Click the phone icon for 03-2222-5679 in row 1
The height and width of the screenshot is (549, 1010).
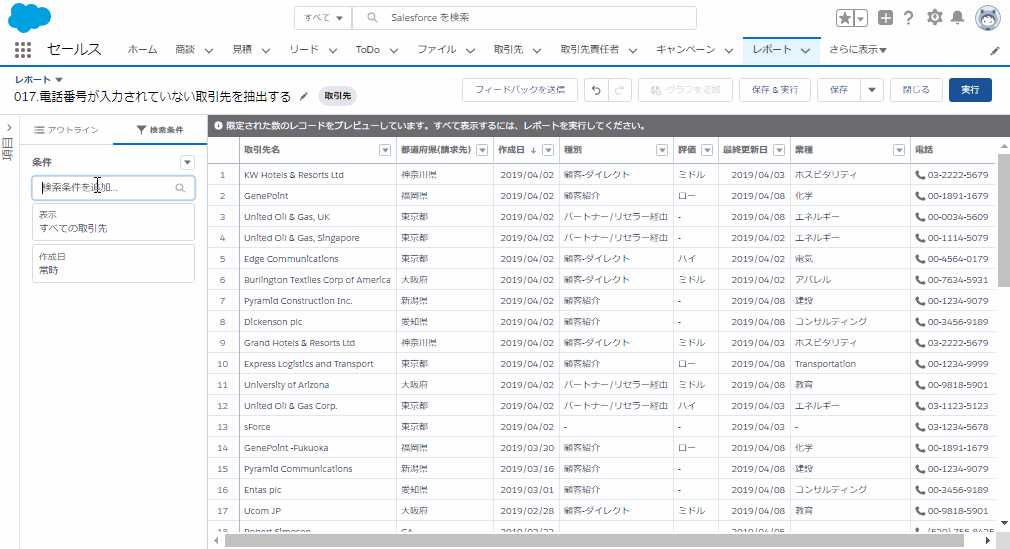click(x=920, y=175)
